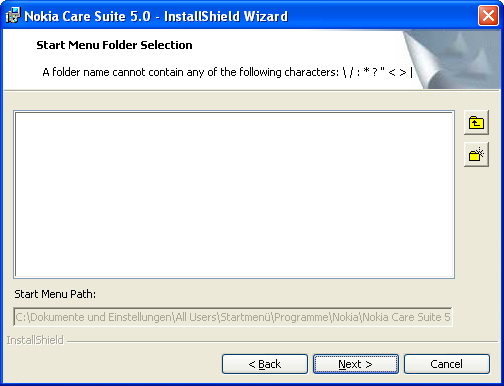This screenshot has width=504, height=386.
Task: Add a new Start Menu folder with sparkle icon
Action: click(476, 154)
